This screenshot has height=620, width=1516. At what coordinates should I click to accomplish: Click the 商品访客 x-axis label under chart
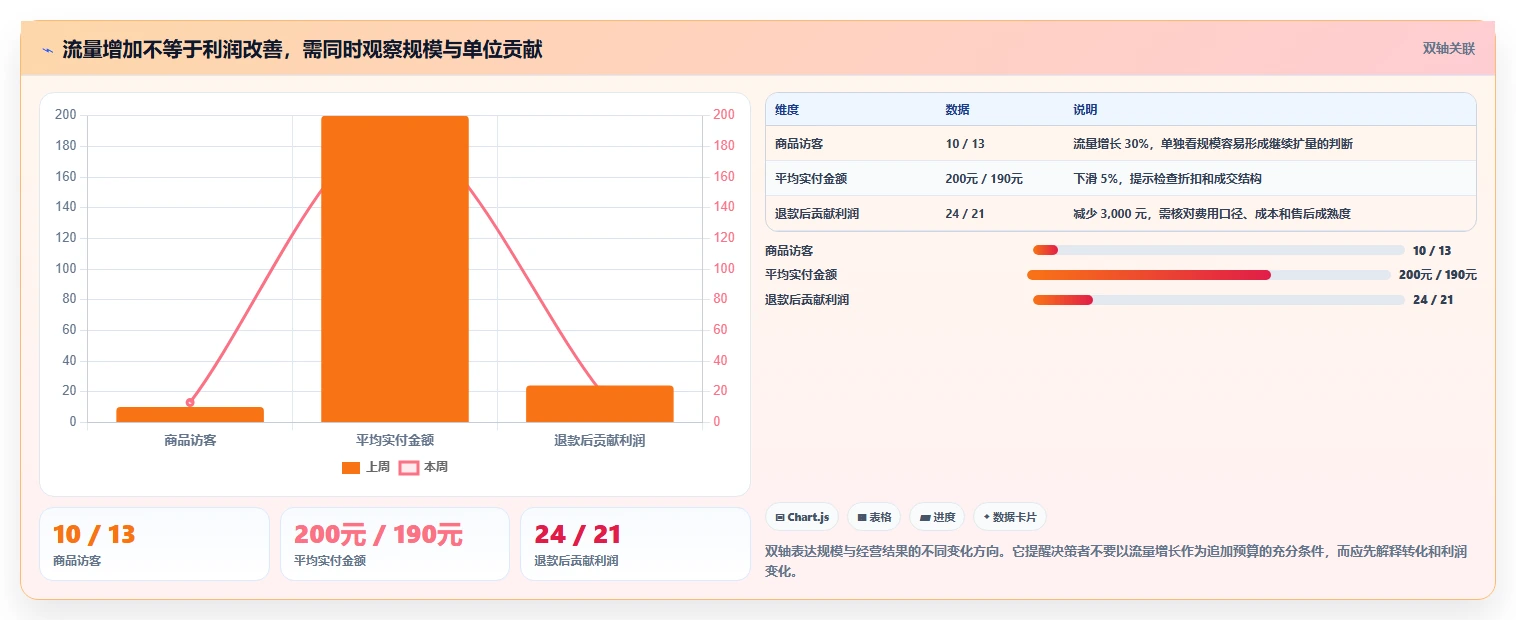tap(190, 440)
